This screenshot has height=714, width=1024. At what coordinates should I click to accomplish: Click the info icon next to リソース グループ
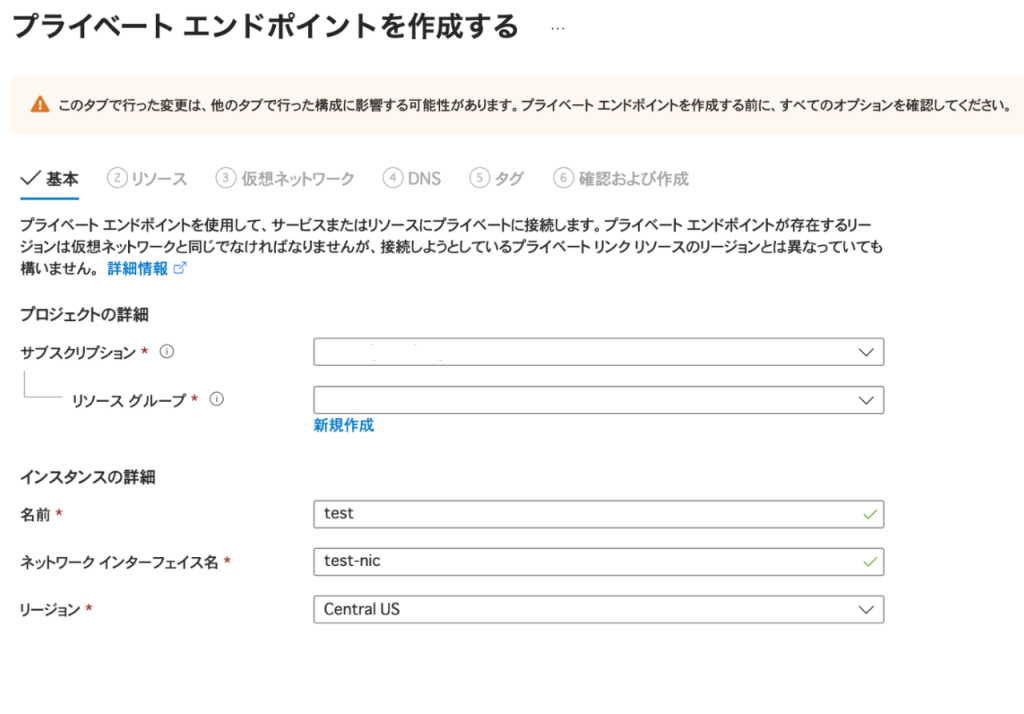click(216, 399)
